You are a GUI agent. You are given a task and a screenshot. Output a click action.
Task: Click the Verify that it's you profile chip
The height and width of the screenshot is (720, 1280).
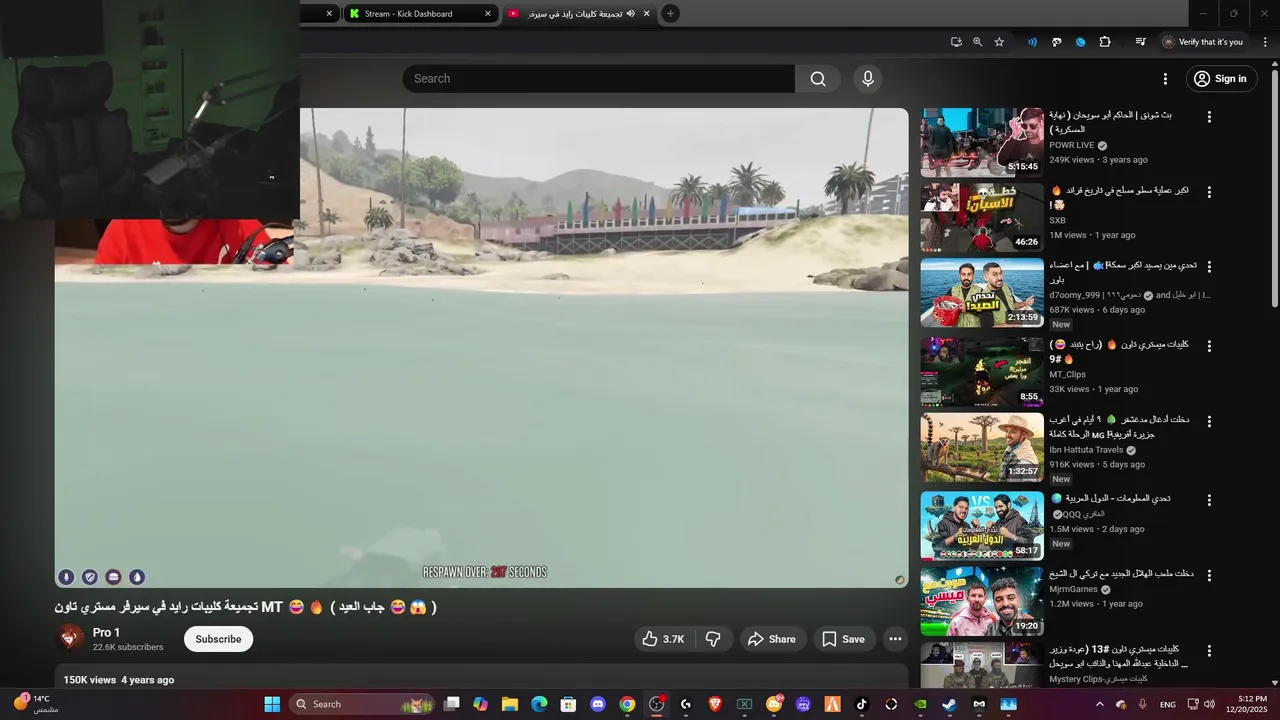1203,42
